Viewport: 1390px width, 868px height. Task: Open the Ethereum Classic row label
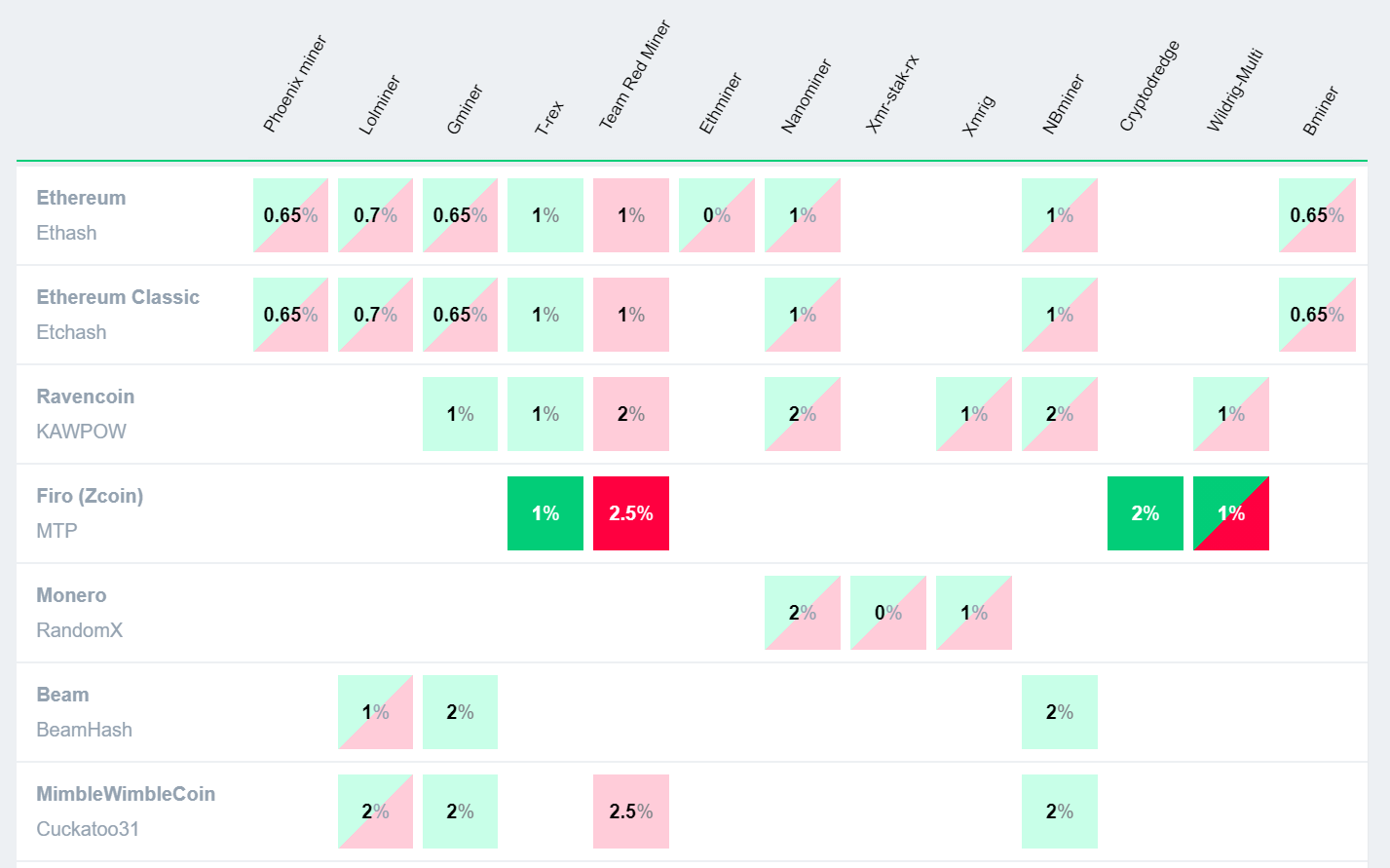[118, 297]
